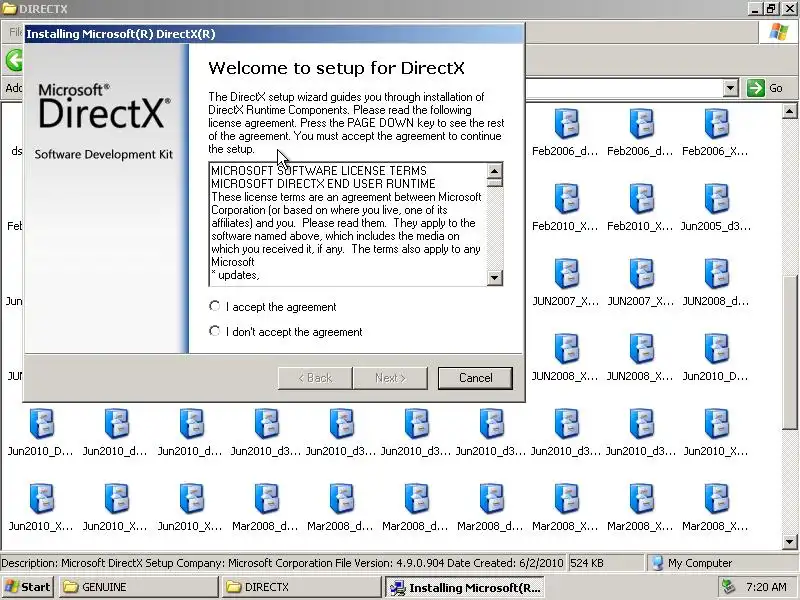The height and width of the screenshot is (600, 800).
Task: Click the Microsoft DirectX logo in the setup dialog
Action: click(x=104, y=106)
